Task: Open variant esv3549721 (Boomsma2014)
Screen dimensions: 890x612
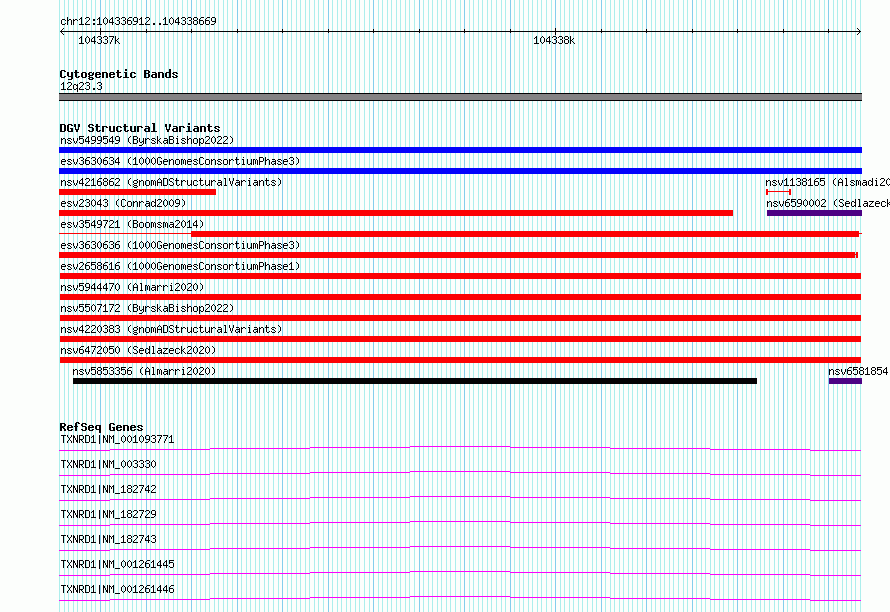Action: click(x=132, y=224)
